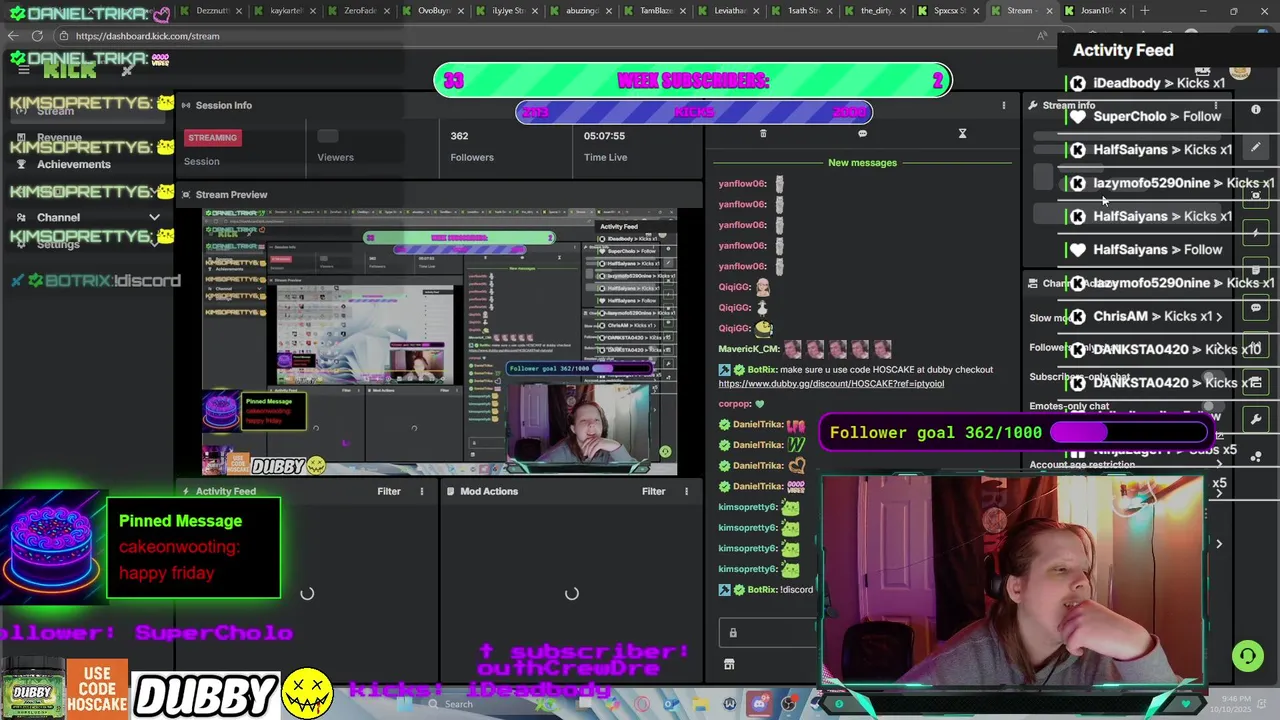The image size is (1280, 720).
Task: Open Account age restriction chevron
Action: (1219, 465)
